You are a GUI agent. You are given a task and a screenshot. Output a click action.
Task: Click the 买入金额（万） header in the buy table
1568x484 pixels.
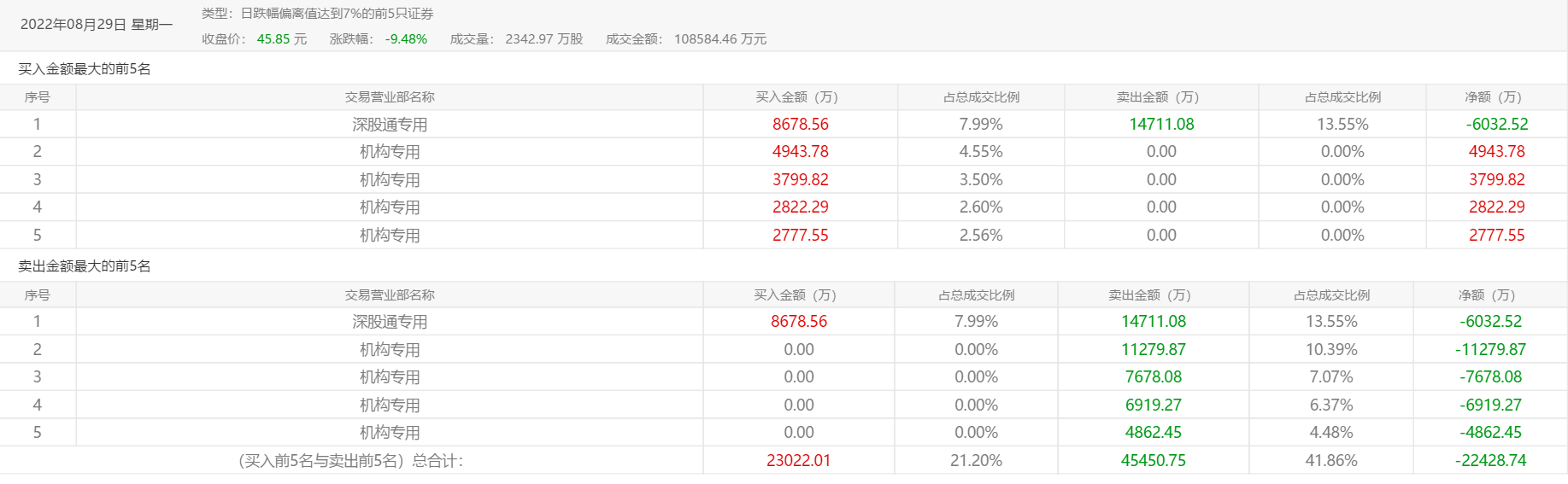tap(797, 97)
